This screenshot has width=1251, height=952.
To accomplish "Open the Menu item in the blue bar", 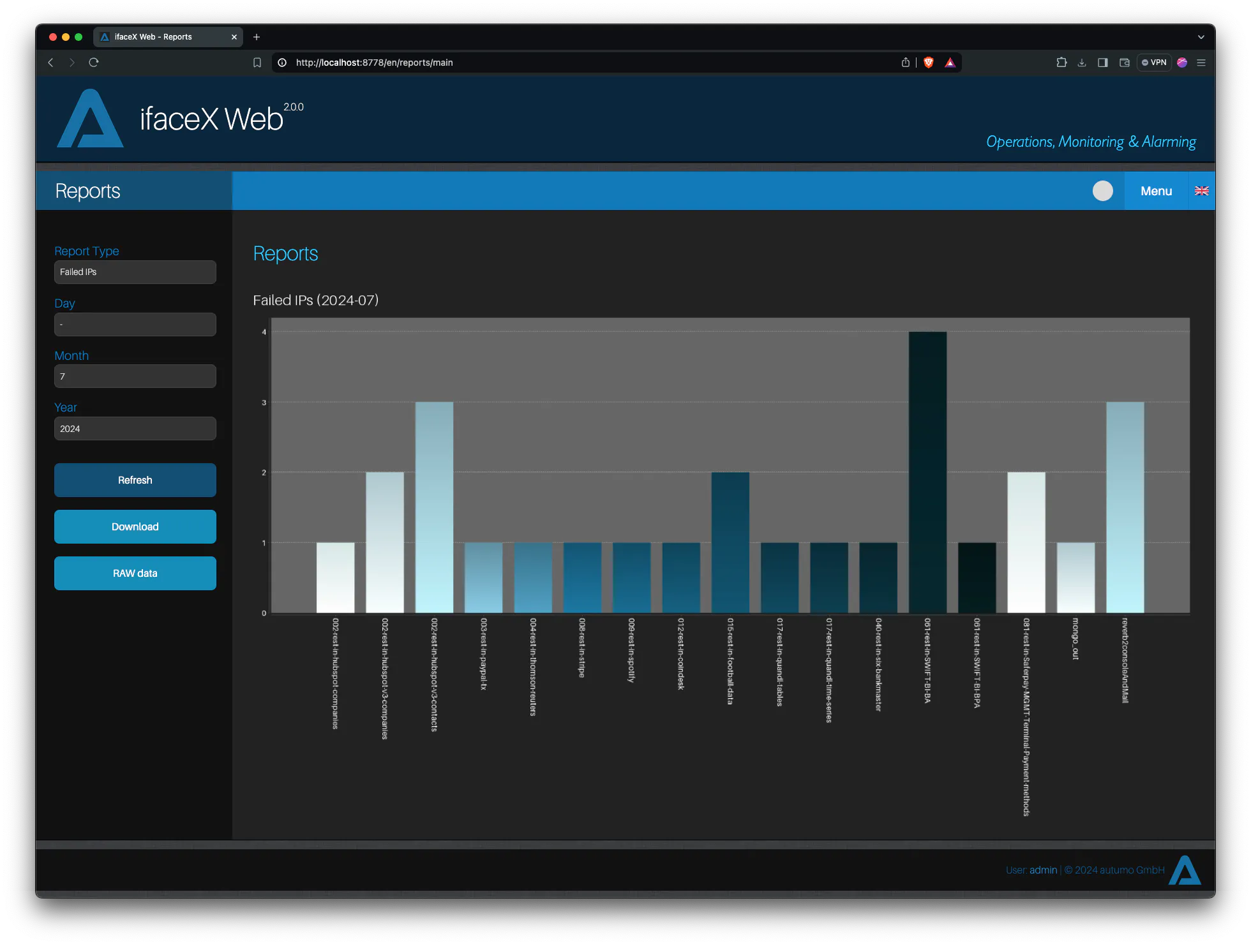I will pos(1155,191).
